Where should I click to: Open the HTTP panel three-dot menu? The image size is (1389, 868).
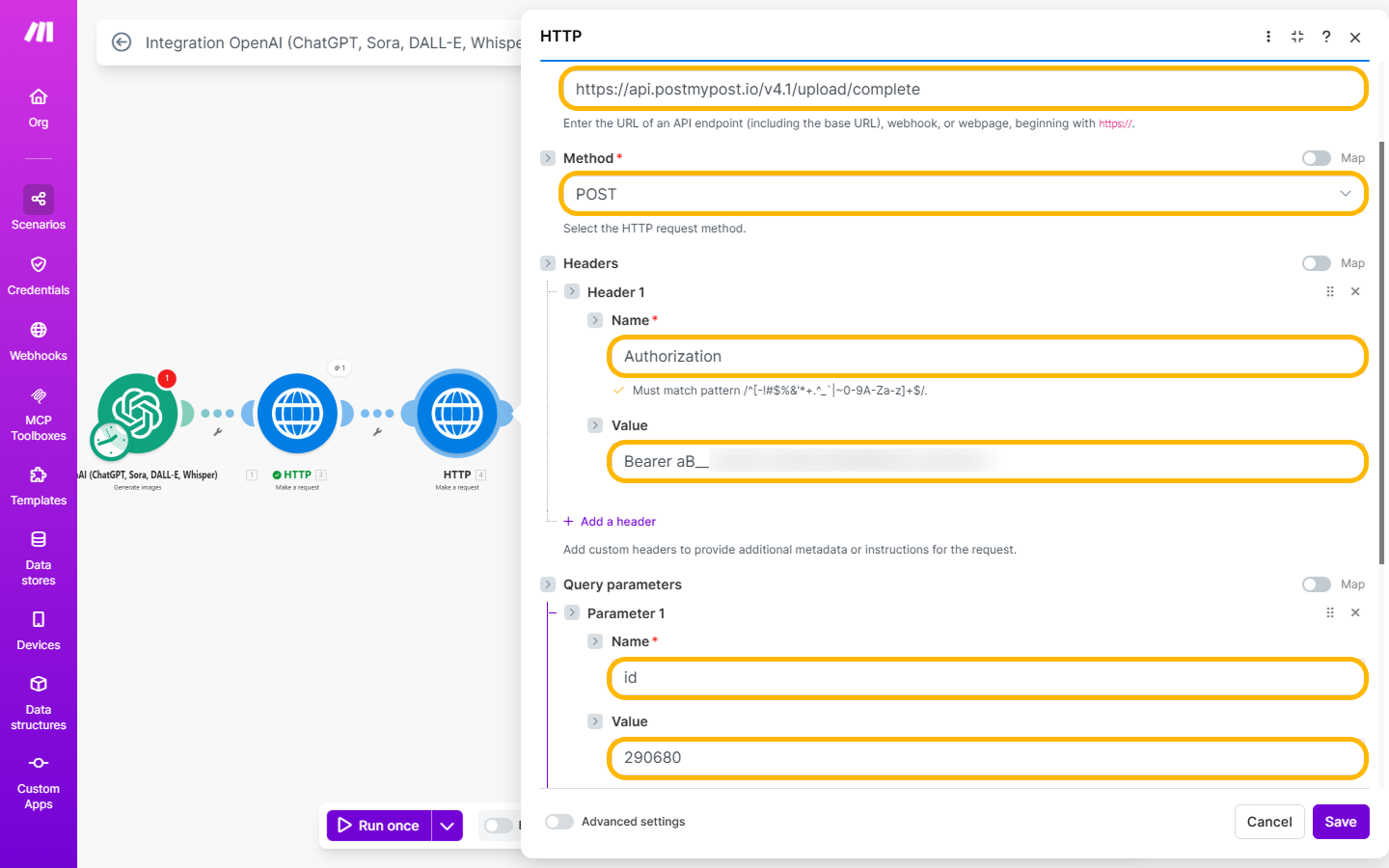(1267, 37)
